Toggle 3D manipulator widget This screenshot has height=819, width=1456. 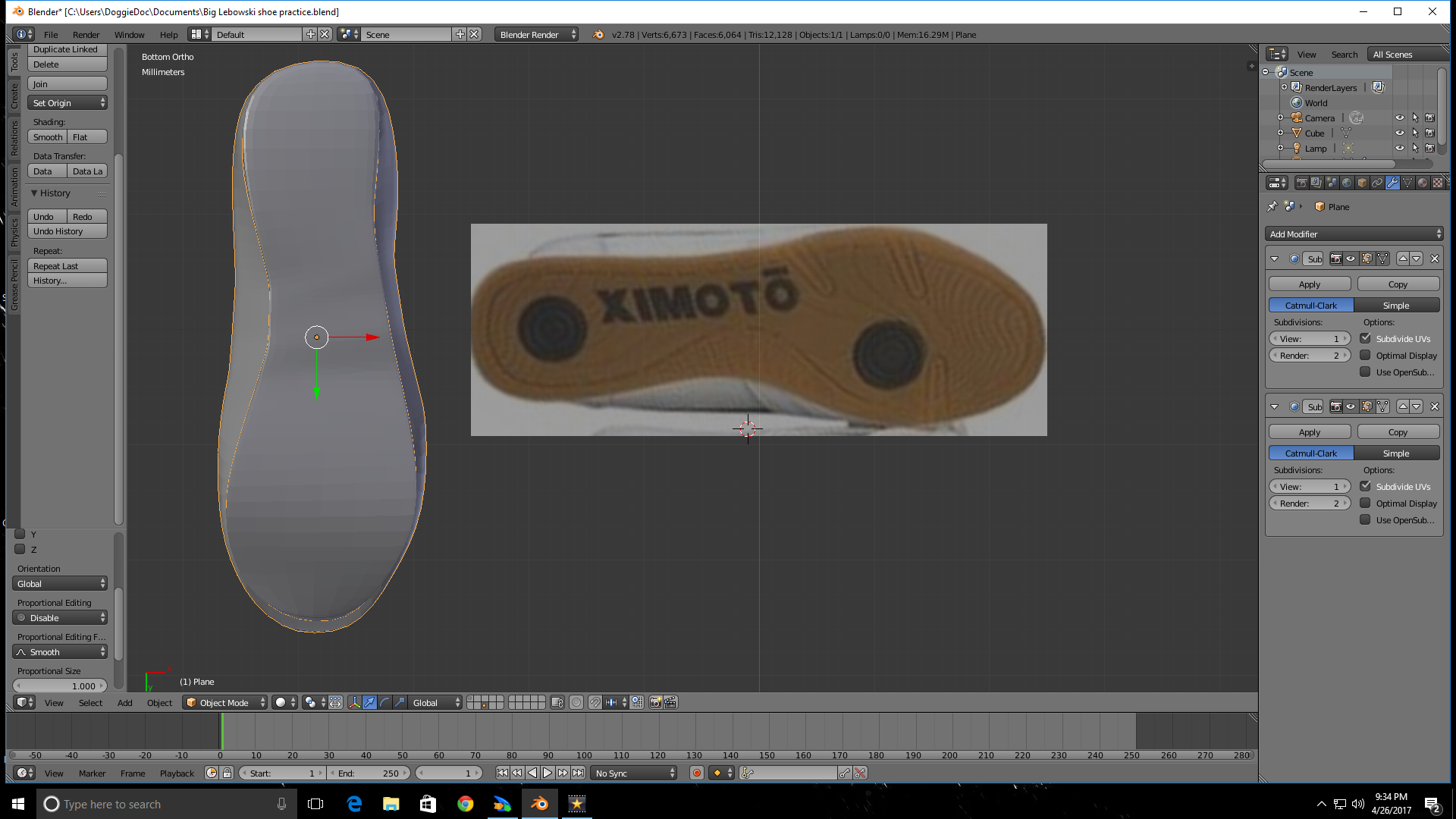(x=354, y=702)
